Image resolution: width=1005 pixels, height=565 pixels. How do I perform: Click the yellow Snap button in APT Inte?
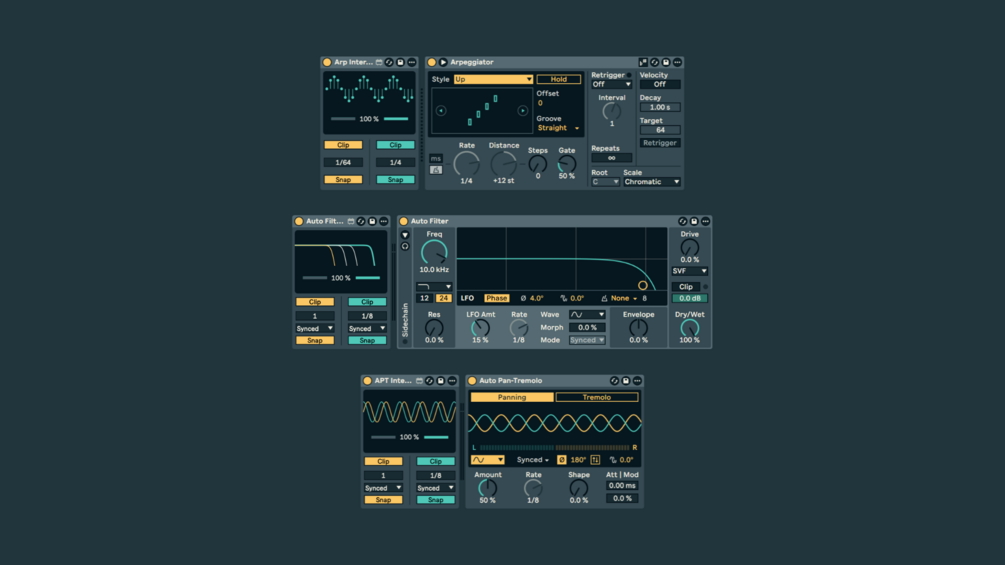[383, 500]
